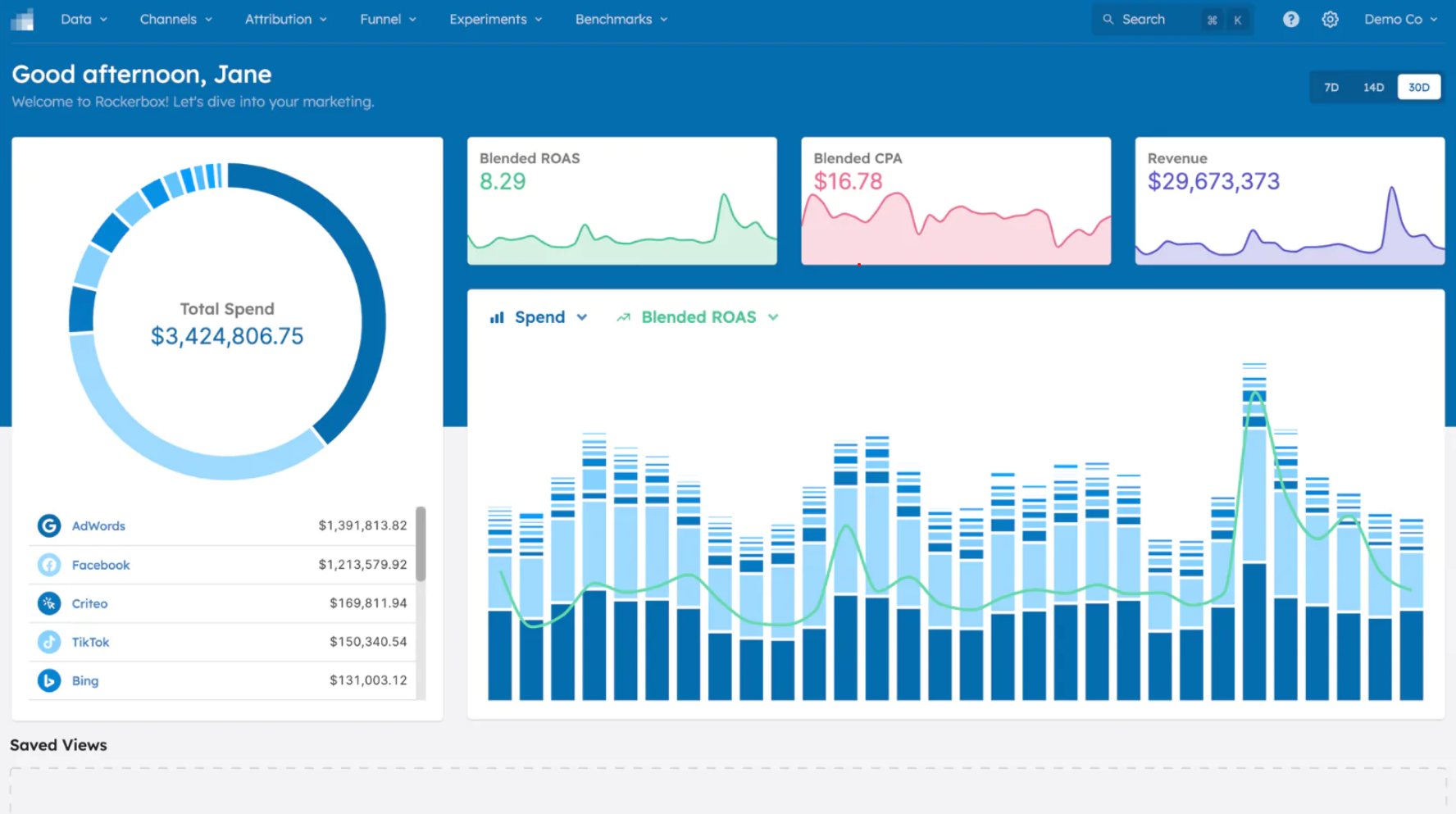Click the Attribution menu chevron
This screenshot has height=814, width=1456.
[323, 20]
